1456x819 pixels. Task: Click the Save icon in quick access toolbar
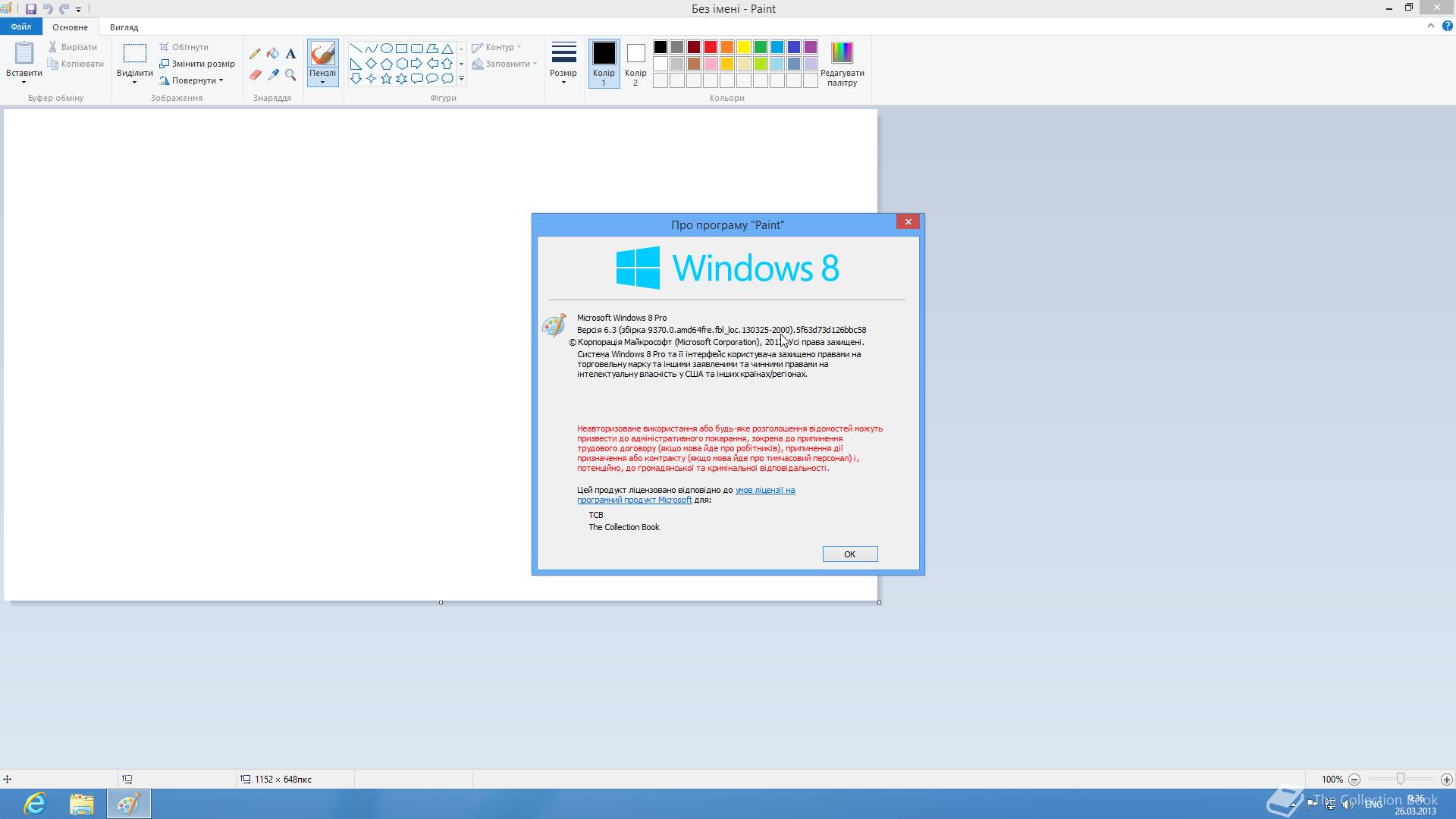(x=31, y=9)
